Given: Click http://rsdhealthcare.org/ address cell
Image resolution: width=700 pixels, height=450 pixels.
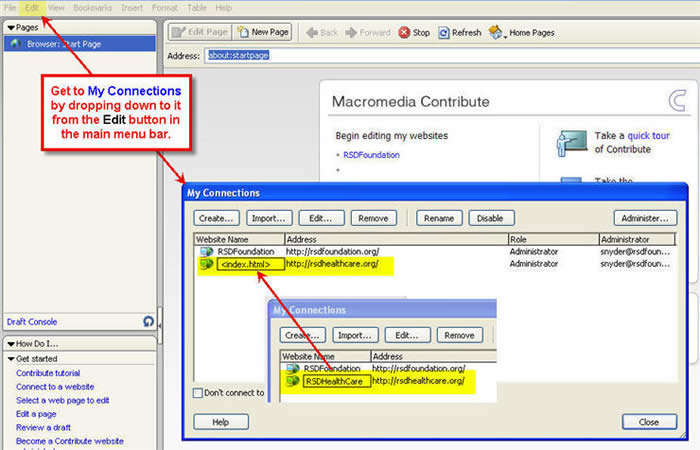Looking at the screenshot, I should tap(332, 264).
